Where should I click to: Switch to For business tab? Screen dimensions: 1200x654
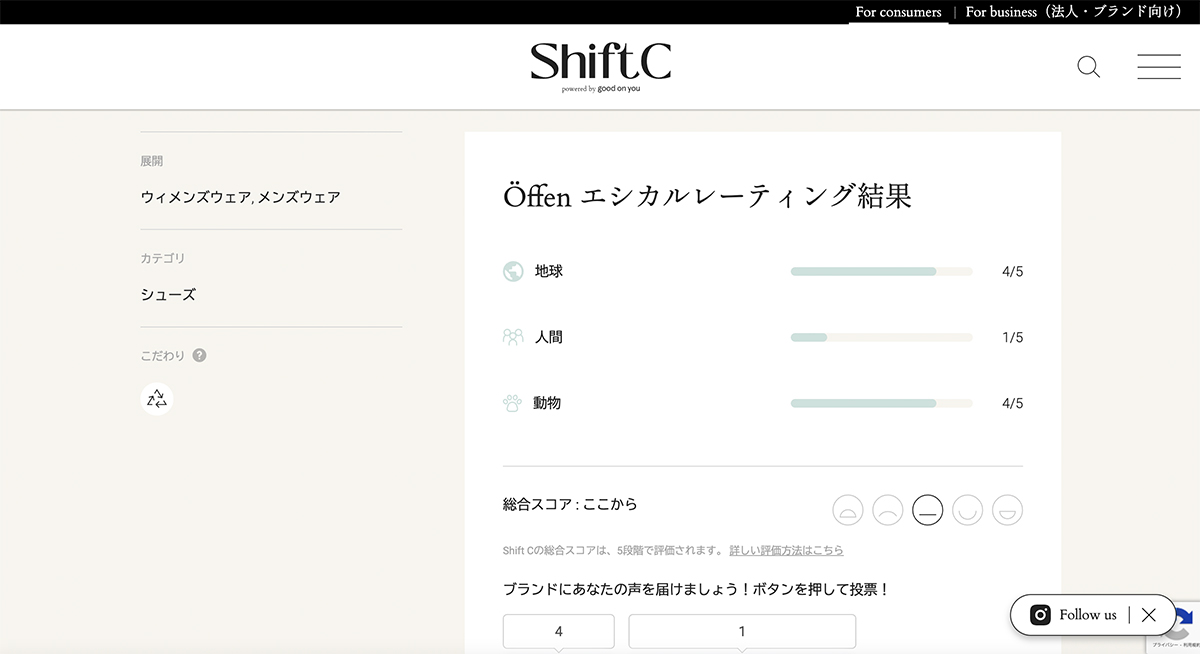click(x=1075, y=12)
